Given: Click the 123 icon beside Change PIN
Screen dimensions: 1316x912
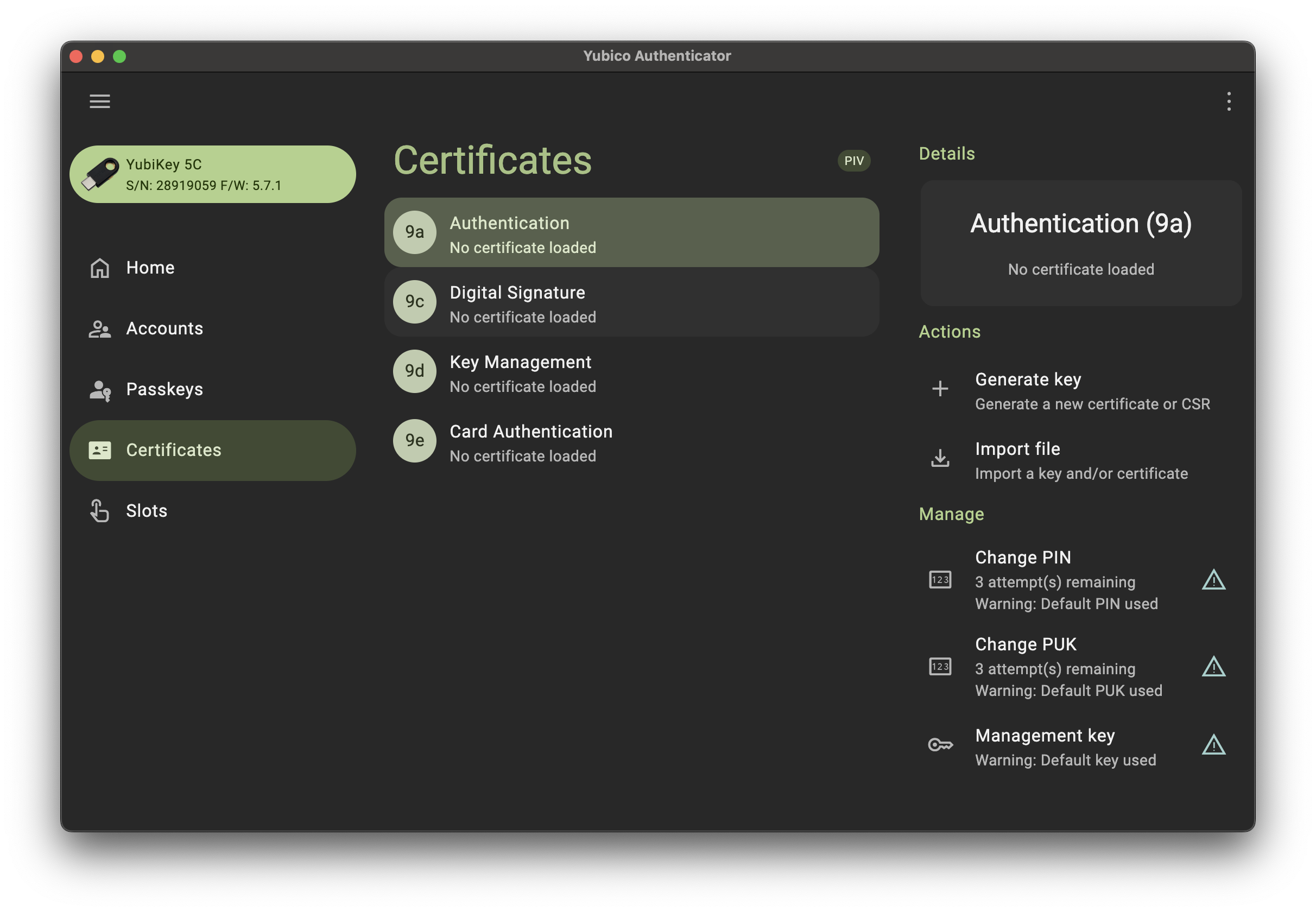Looking at the screenshot, I should click(x=939, y=579).
